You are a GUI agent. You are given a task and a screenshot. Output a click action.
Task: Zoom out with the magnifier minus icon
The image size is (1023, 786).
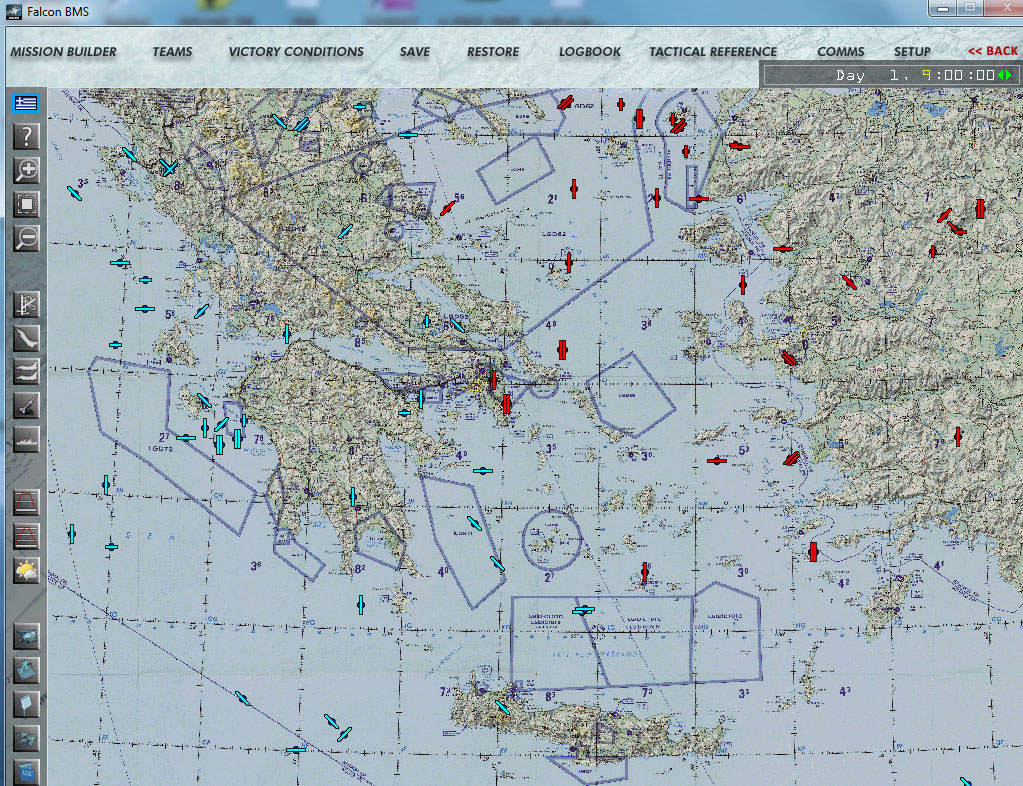click(26, 238)
